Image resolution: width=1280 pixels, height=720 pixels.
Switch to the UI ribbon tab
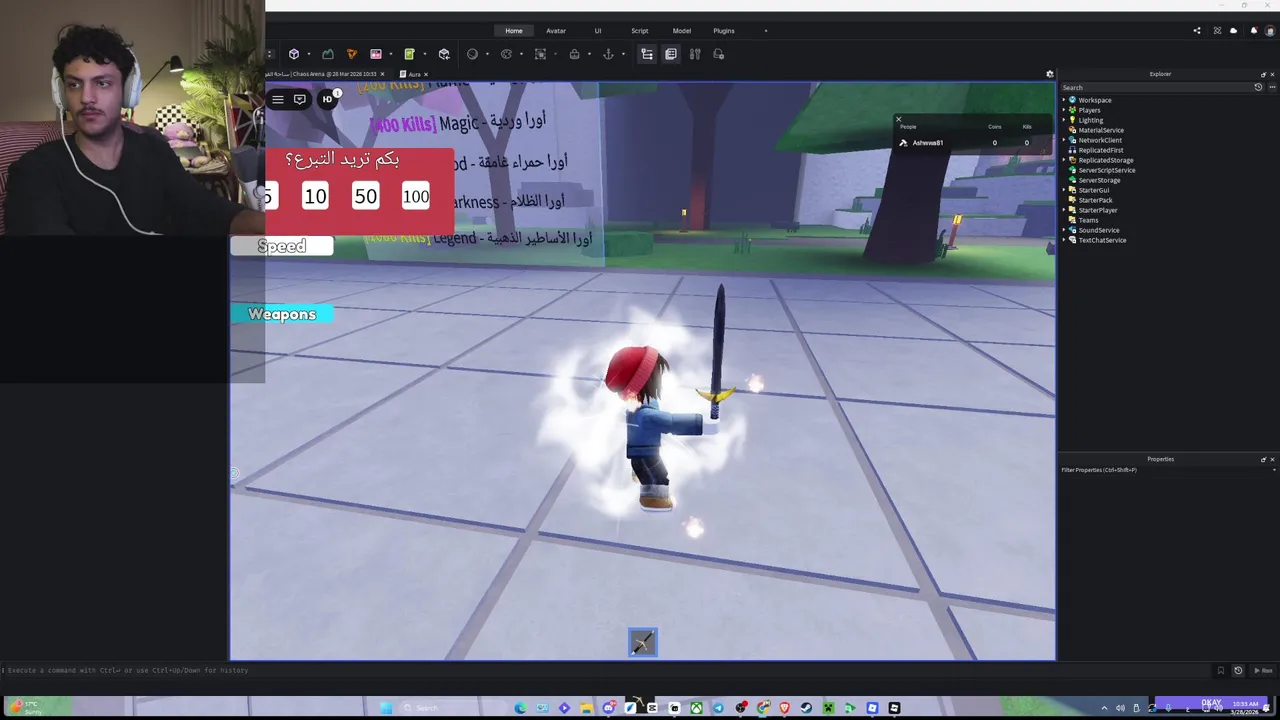coord(598,31)
